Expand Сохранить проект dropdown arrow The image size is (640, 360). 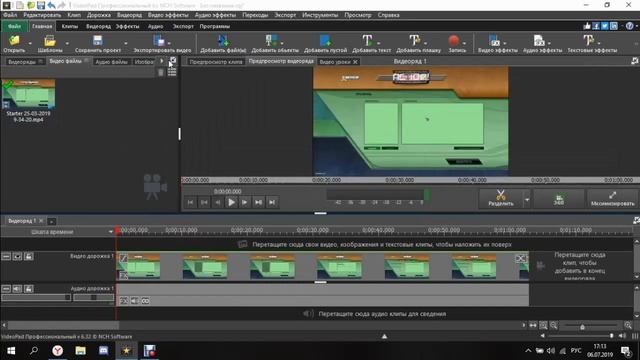point(126,43)
